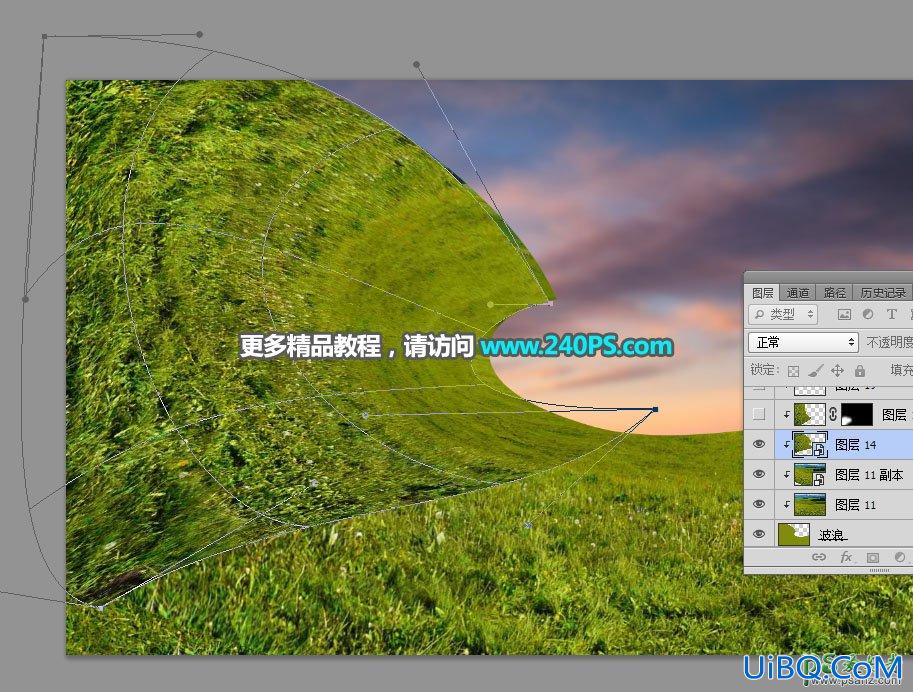913x692 pixels.
Task: Lock transparent pixels icon
Action: click(793, 370)
